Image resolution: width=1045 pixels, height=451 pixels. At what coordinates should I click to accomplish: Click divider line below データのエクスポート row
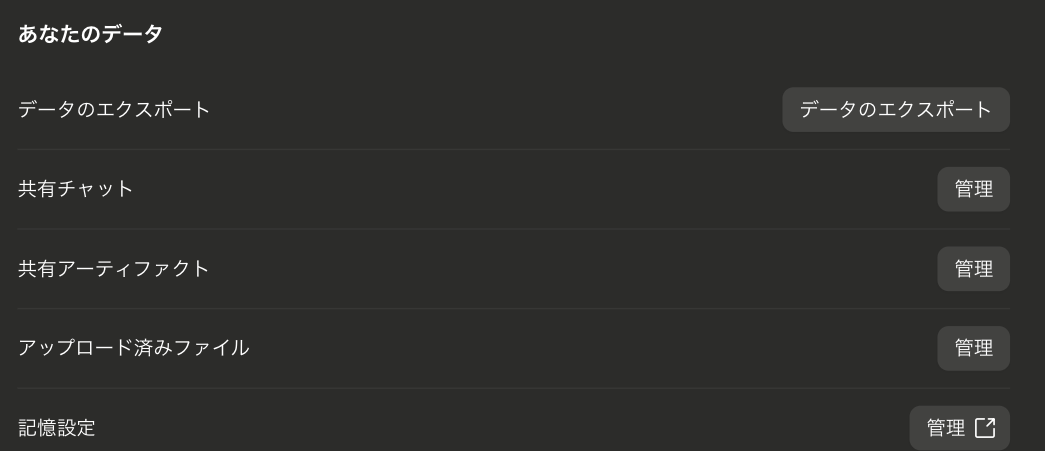(514, 150)
